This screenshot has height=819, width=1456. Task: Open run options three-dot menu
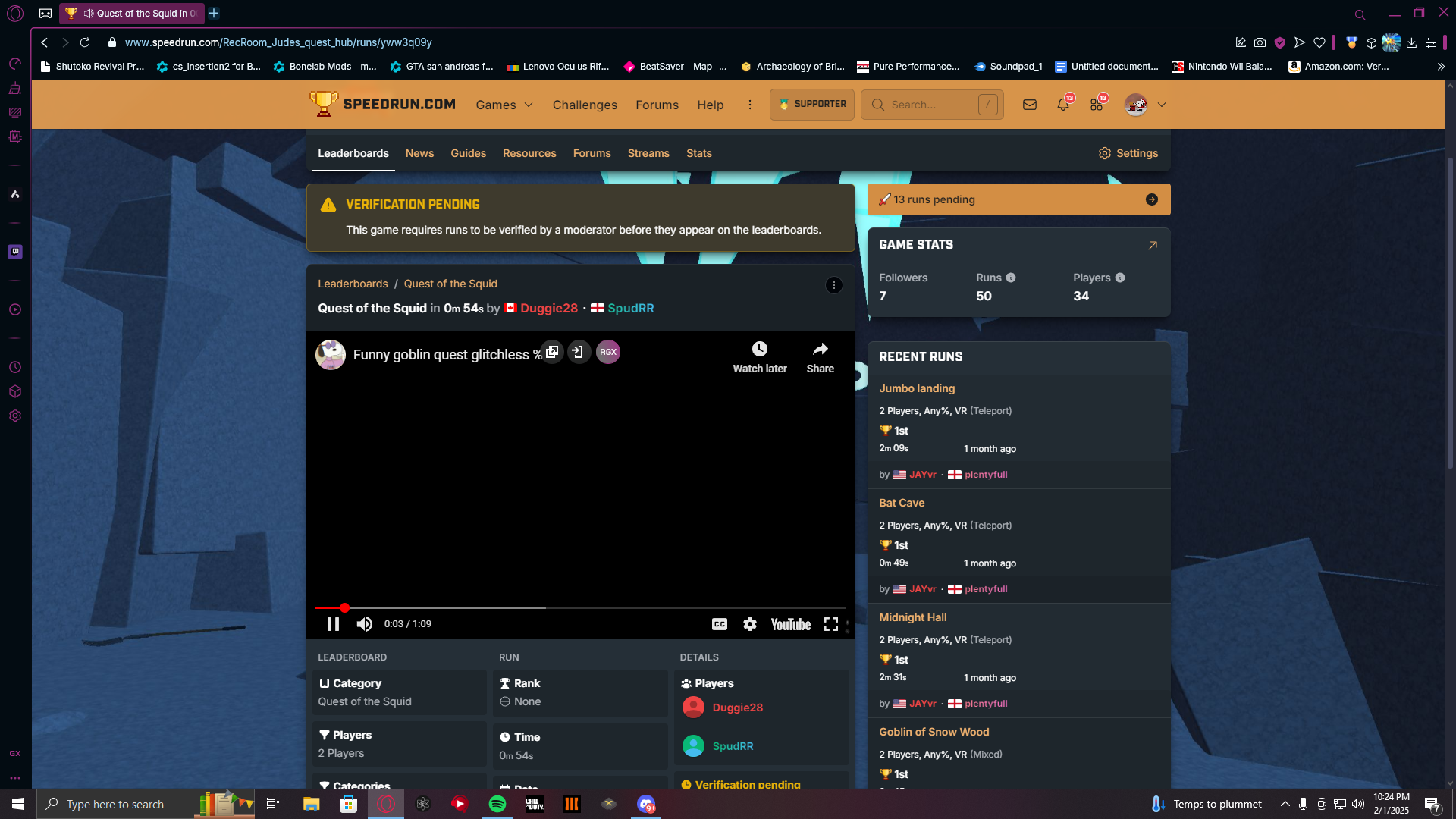click(833, 285)
